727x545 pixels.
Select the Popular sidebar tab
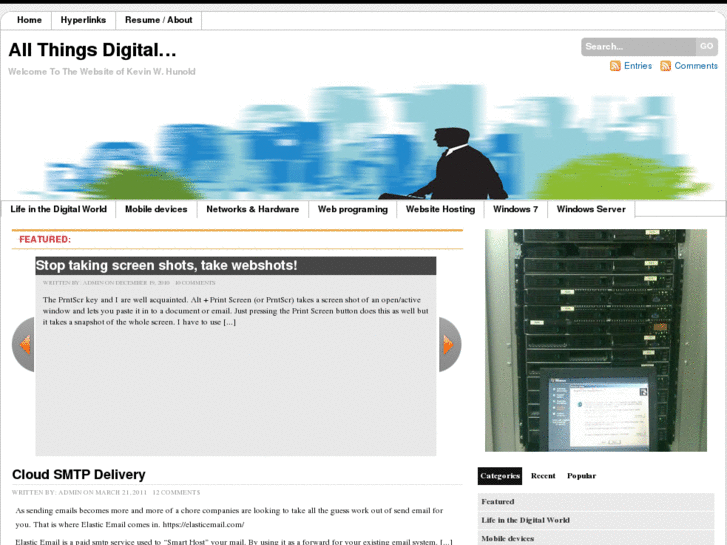[x=581, y=476]
